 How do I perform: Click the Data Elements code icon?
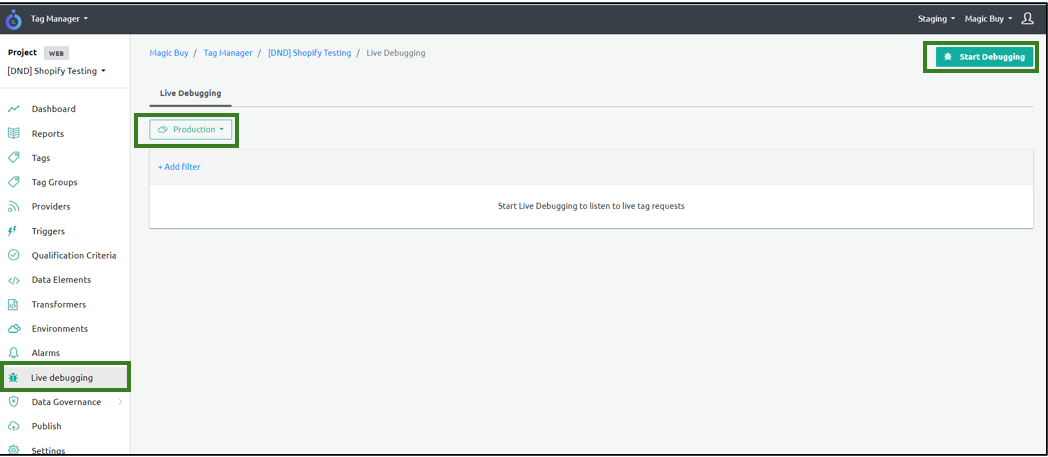pos(13,280)
